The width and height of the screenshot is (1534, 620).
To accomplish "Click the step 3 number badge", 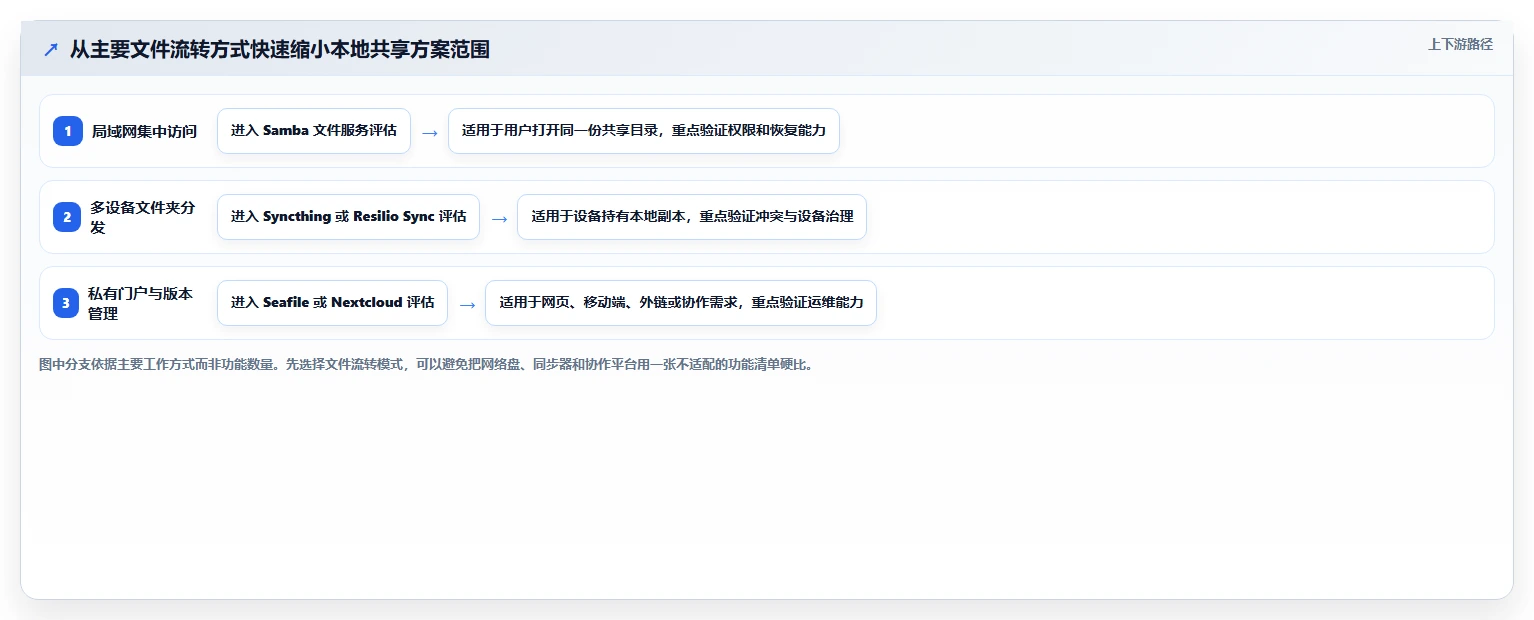I will tap(66, 303).
